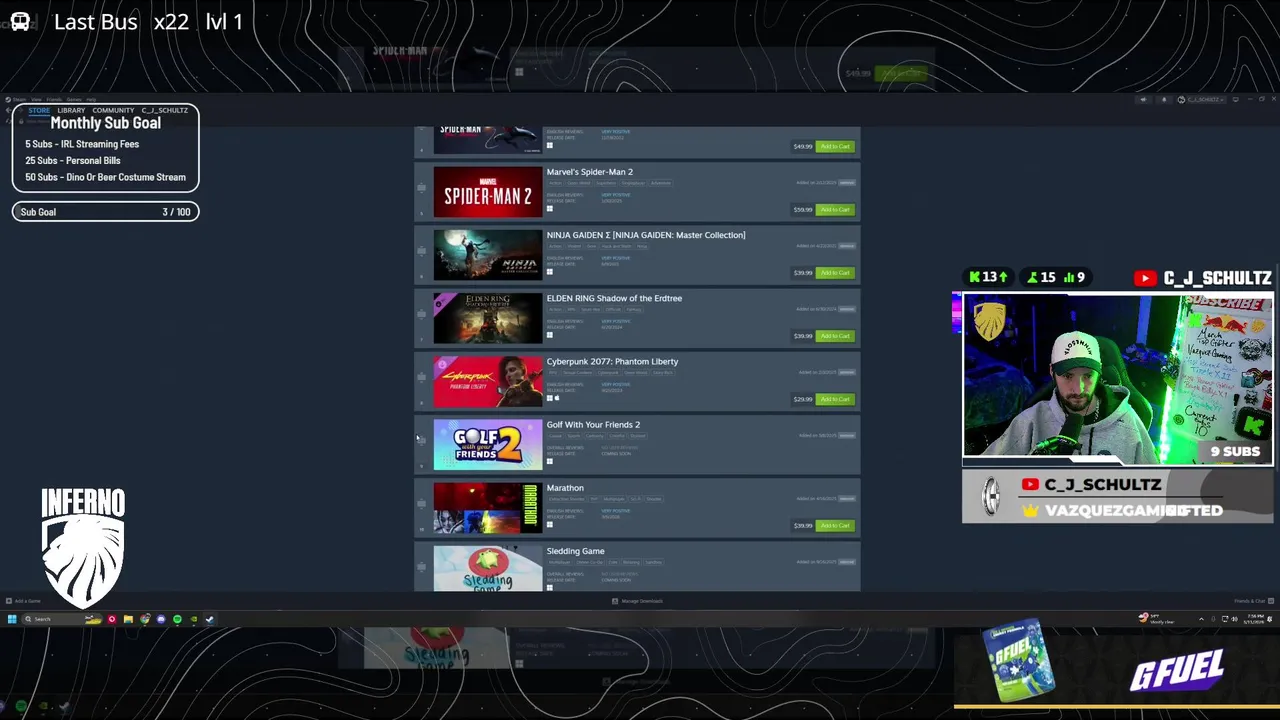Grab the reorder handle for Marathon row
This screenshot has width=1280, height=720.
(421, 503)
